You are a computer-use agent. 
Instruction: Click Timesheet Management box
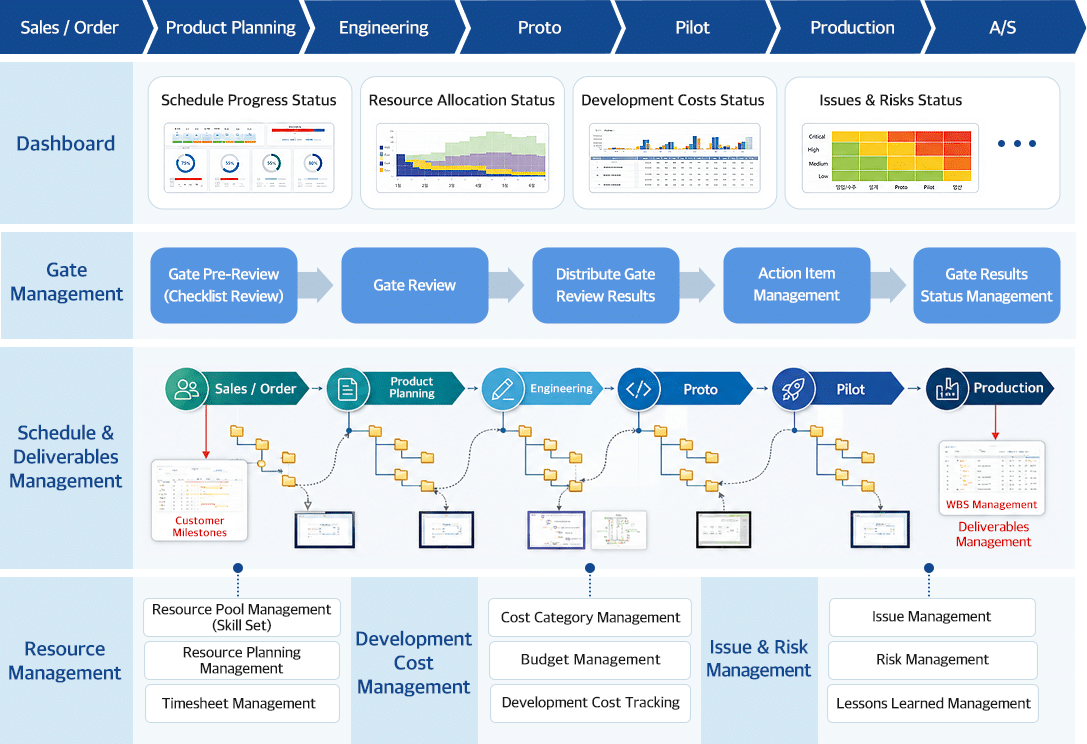tap(241, 703)
